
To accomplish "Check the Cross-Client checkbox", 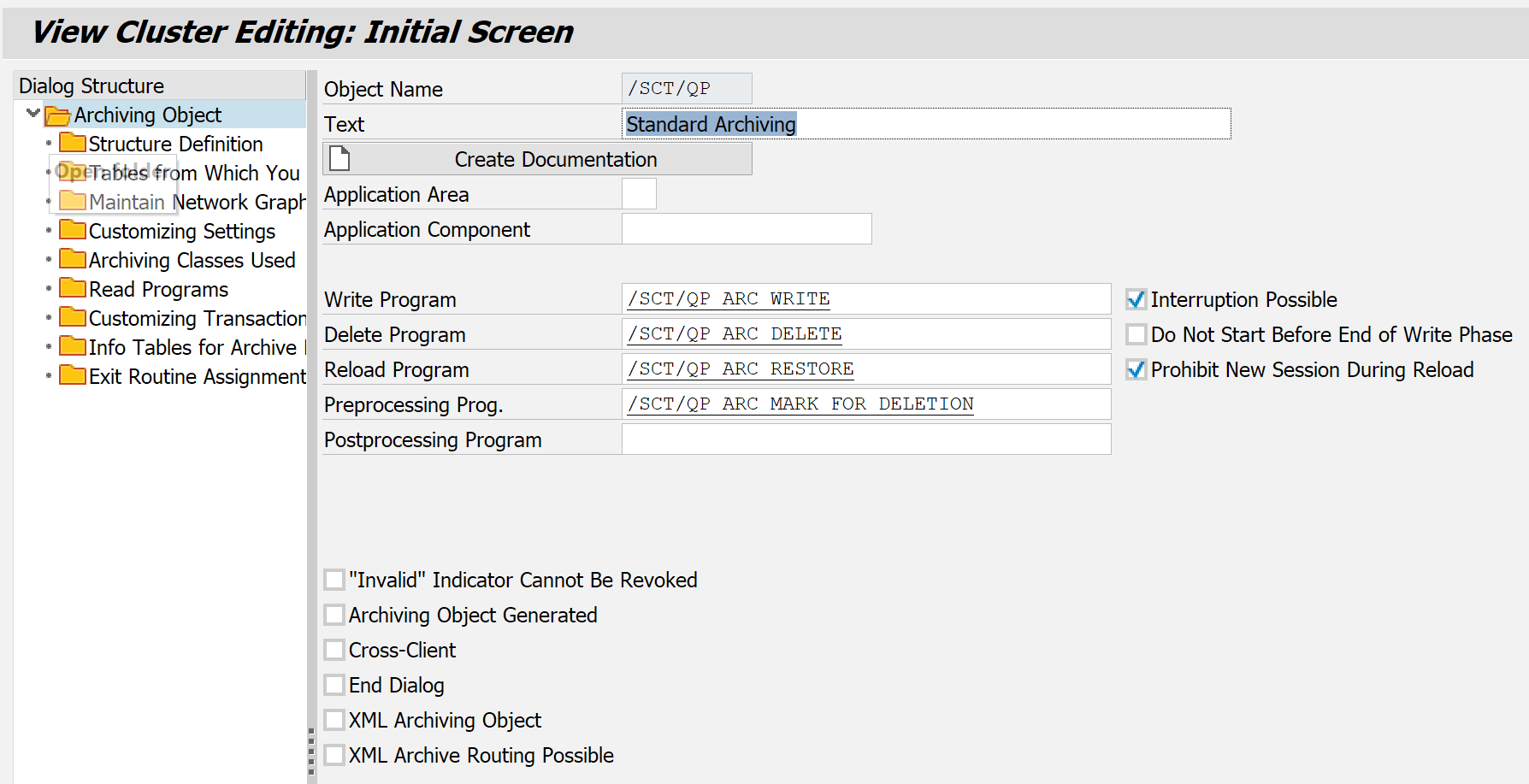I will [334, 650].
